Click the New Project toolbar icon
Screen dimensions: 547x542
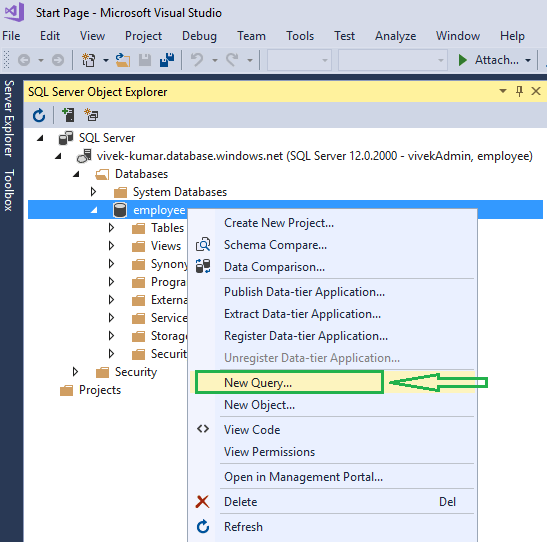(89, 60)
